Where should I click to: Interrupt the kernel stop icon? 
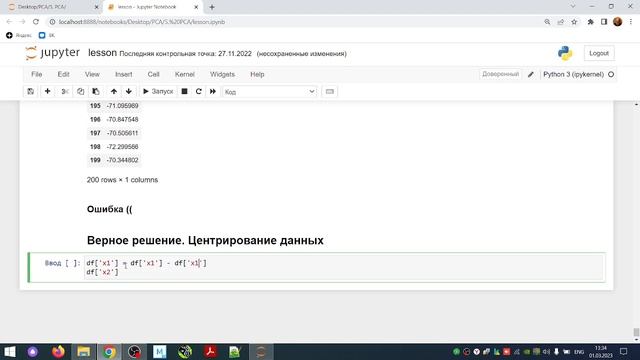(184, 91)
